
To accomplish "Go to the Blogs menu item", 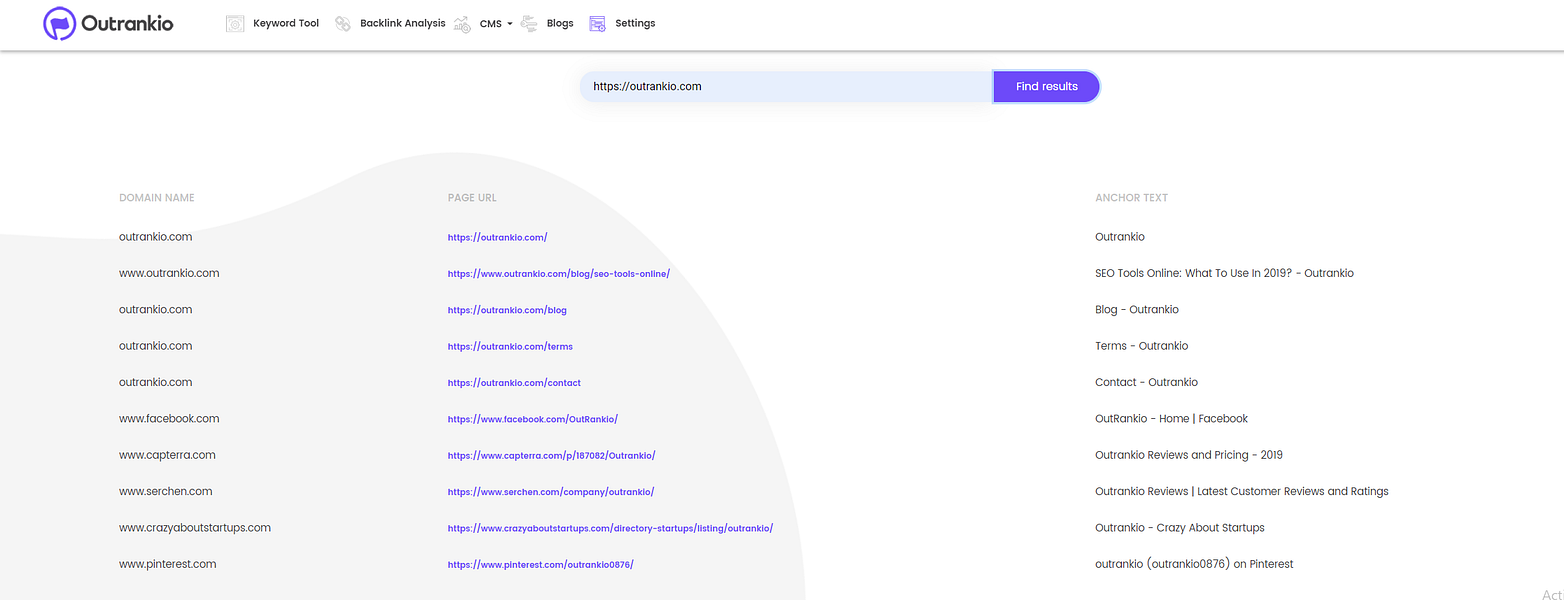I will (x=560, y=23).
